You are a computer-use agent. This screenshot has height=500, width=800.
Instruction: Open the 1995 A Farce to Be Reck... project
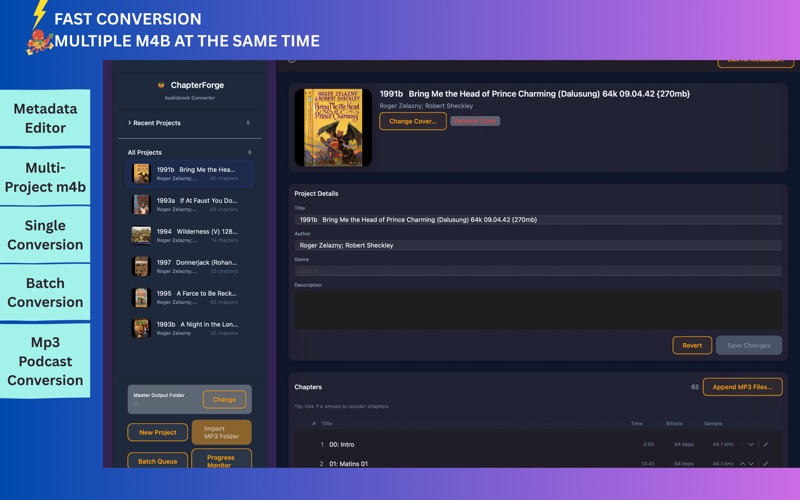(x=189, y=297)
